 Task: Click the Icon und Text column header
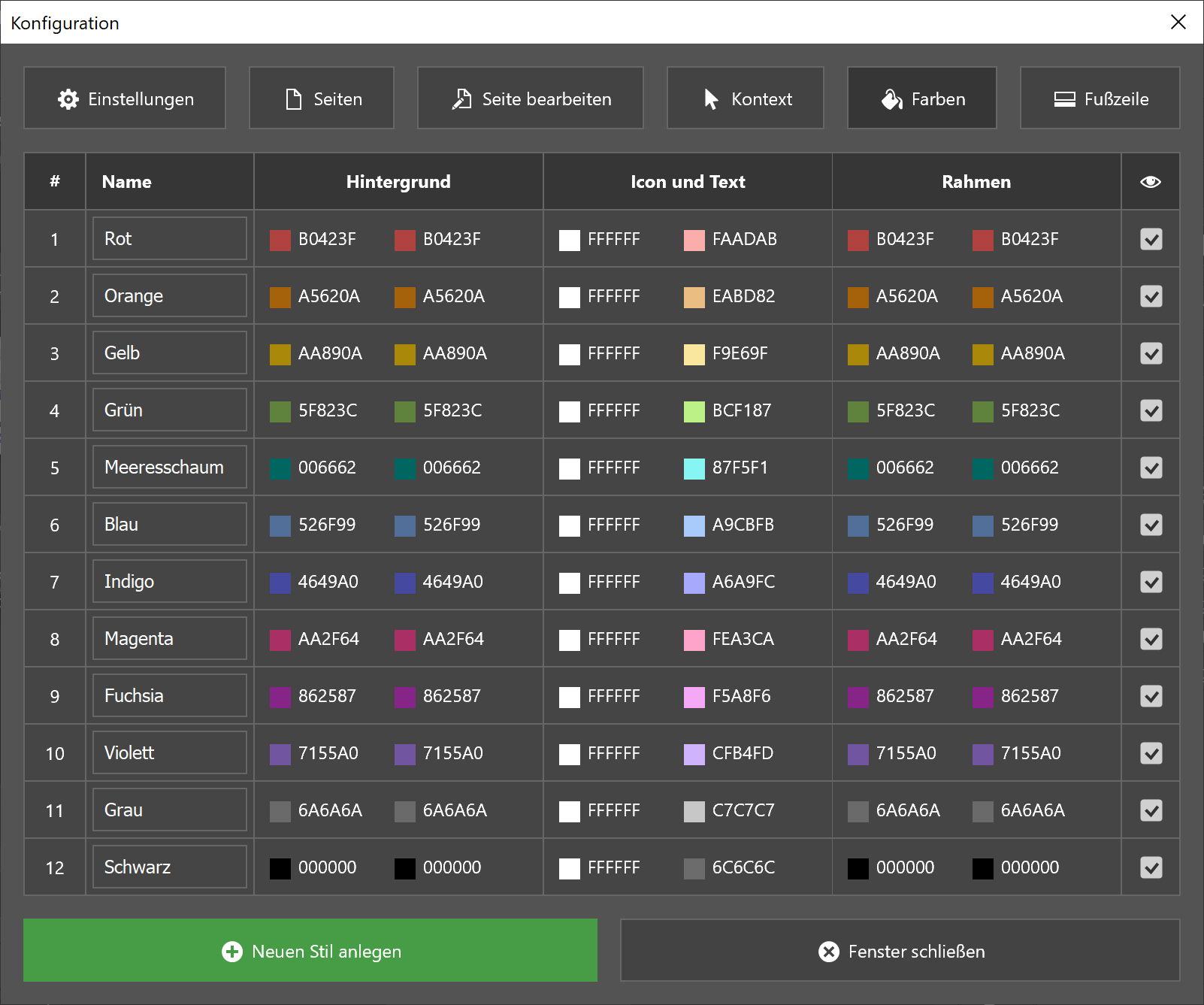pos(688,182)
